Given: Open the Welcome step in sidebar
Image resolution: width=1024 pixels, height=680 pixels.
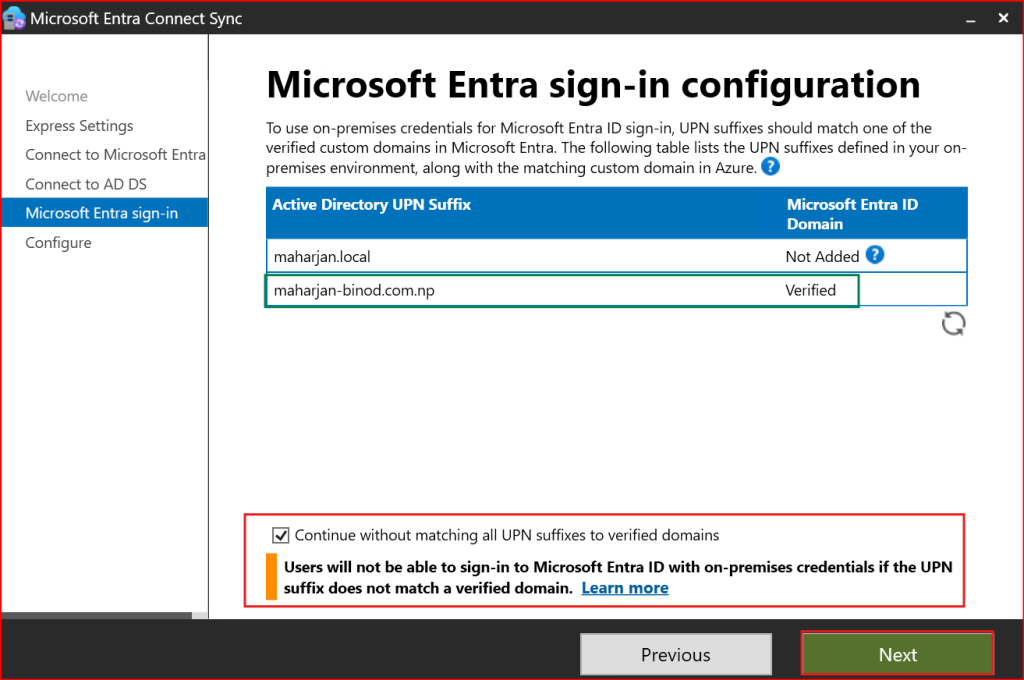Looking at the screenshot, I should (x=56, y=96).
